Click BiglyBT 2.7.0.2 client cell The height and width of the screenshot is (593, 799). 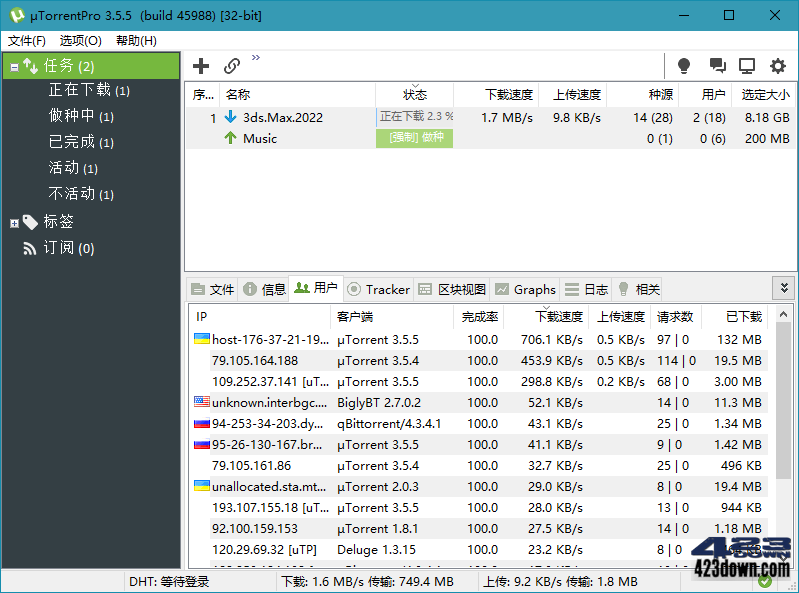379,402
